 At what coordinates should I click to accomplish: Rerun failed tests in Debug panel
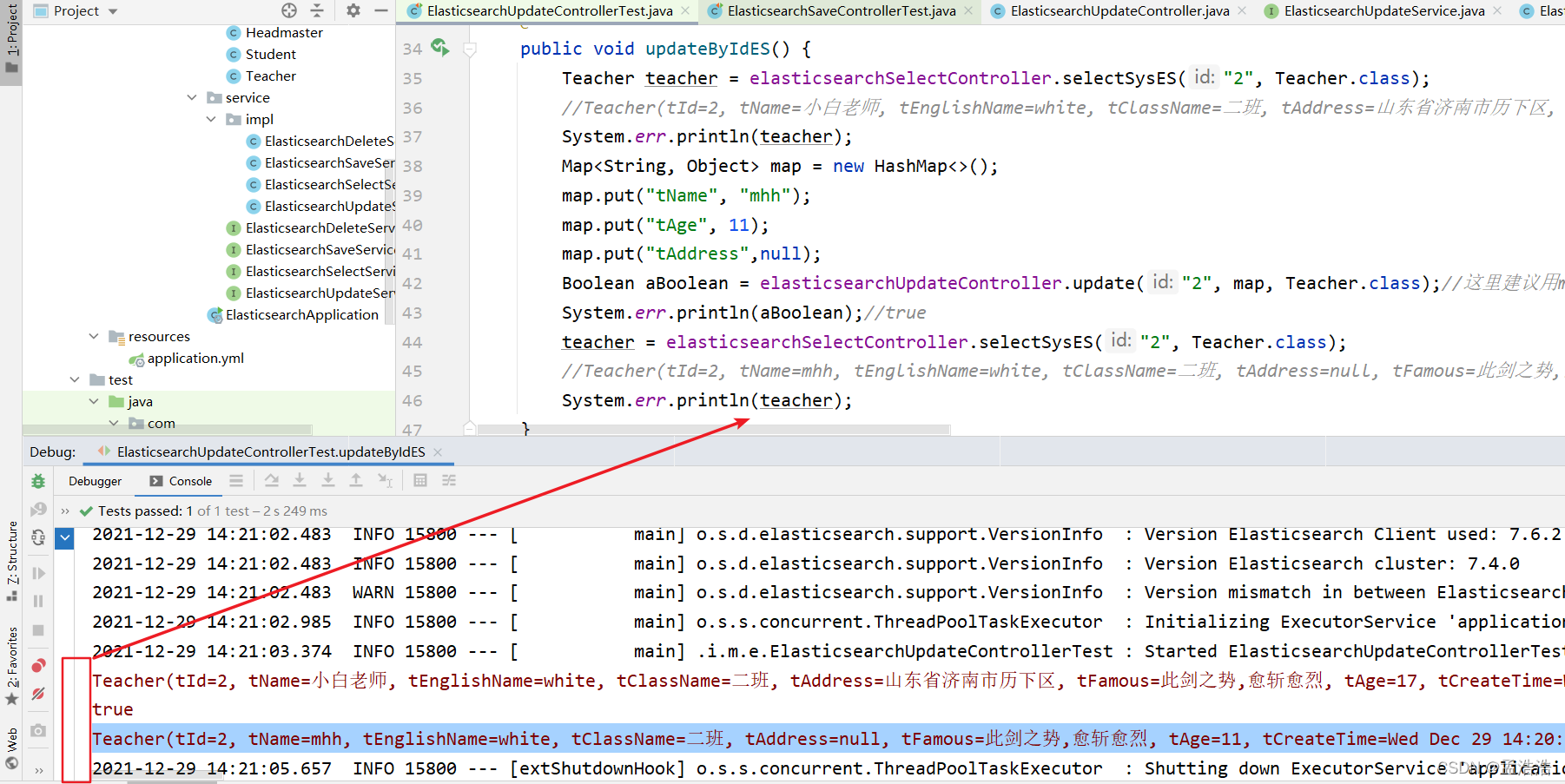(38, 510)
